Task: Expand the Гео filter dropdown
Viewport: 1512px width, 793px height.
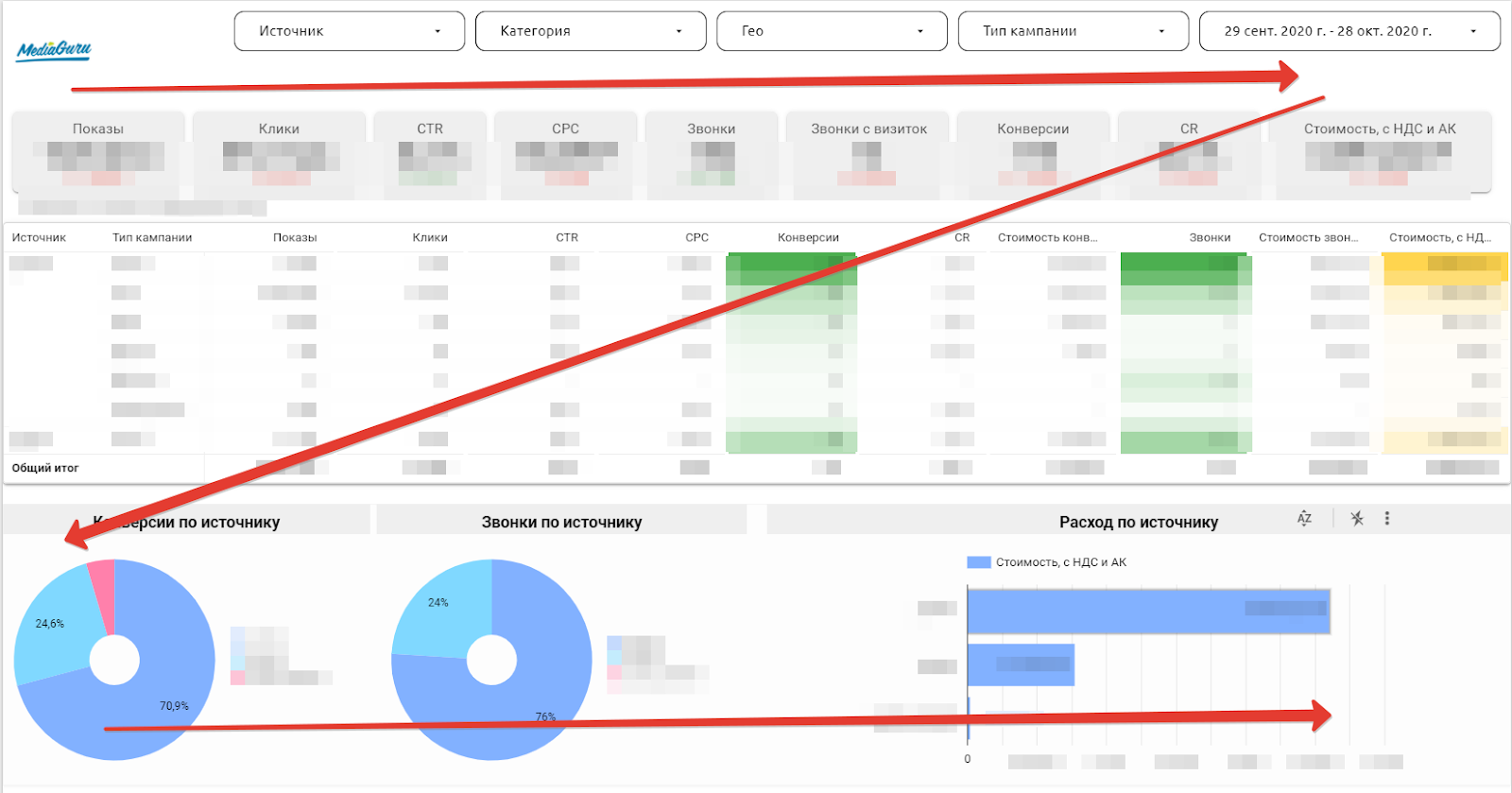Action: pyautogui.click(x=832, y=31)
